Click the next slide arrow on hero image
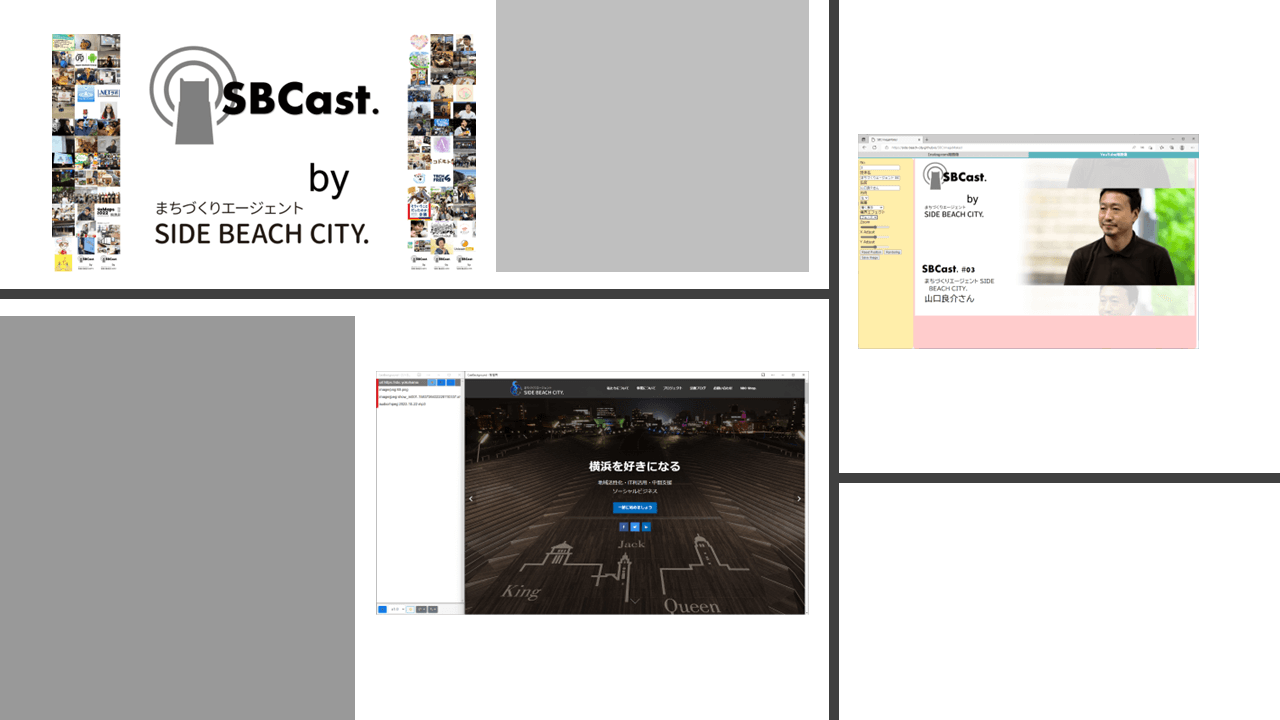Viewport: 1280px width, 720px height. 798,498
